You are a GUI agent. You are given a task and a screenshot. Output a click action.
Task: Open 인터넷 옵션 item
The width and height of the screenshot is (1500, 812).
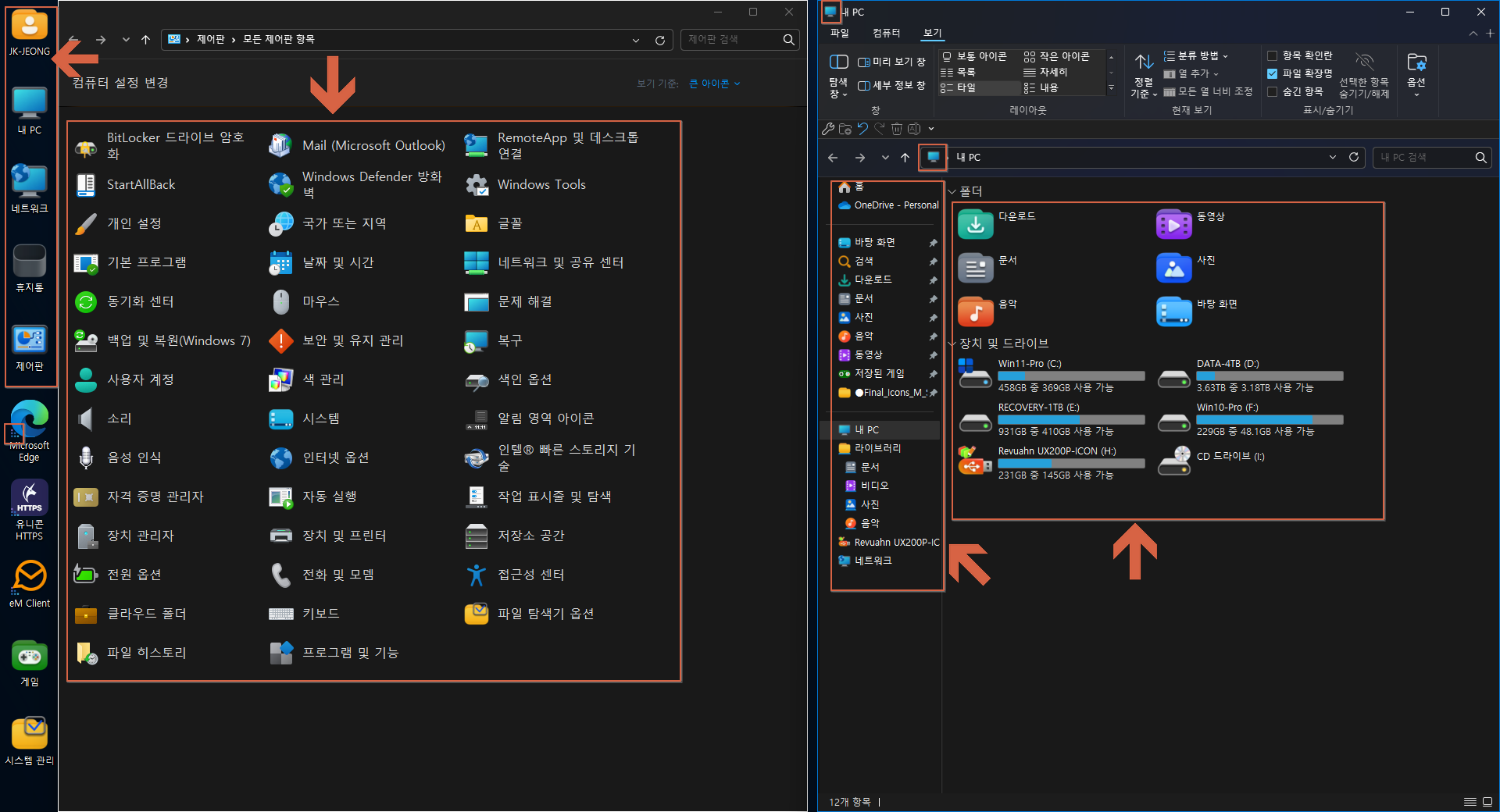pos(320,458)
